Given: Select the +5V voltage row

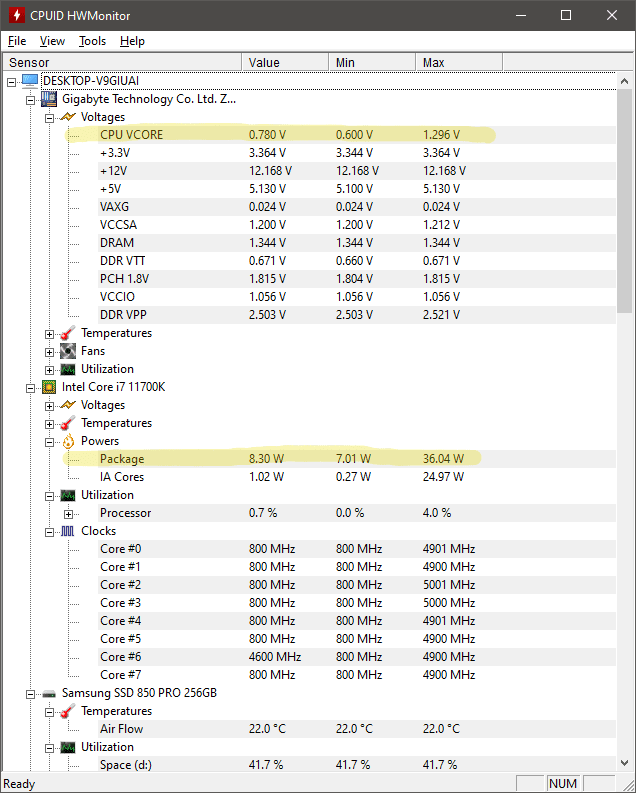Looking at the screenshot, I should (x=357, y=189).
